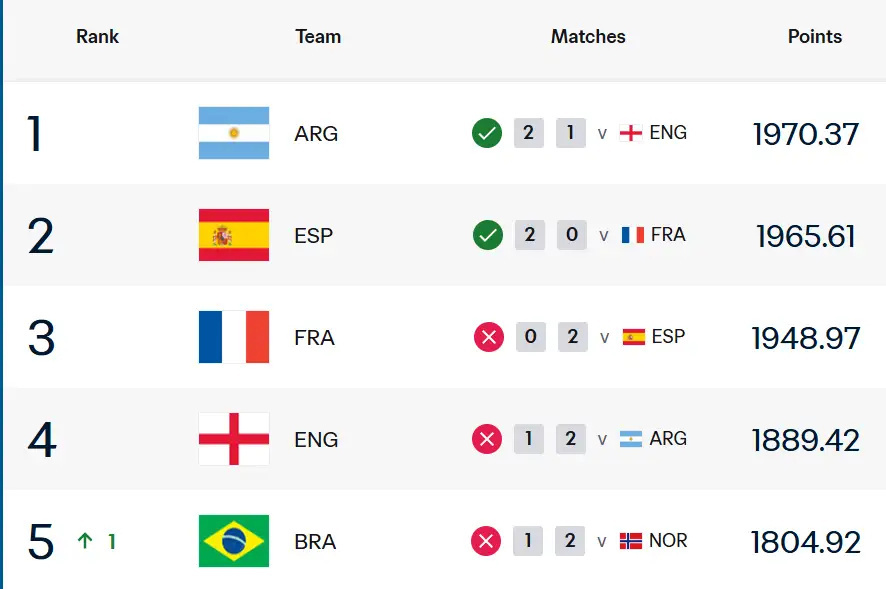This screenshot has height=589, width=886.
Task: Click the red loss icon in France's row
Action: coord(489,337)
